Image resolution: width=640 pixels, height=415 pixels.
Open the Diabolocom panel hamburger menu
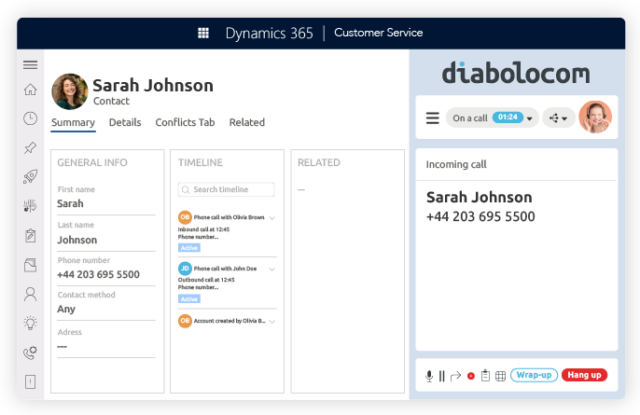coord(433,118)
